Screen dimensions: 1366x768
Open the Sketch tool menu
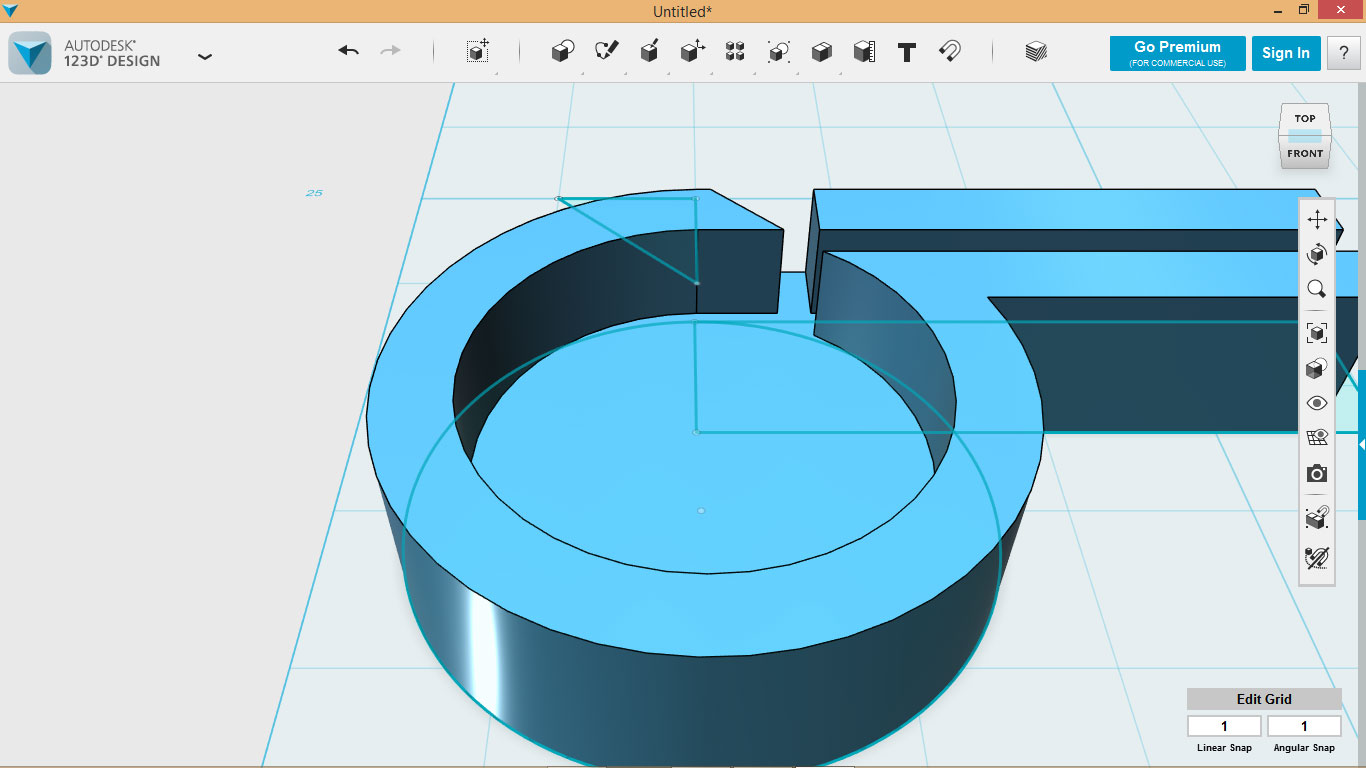tap(606, 52)
